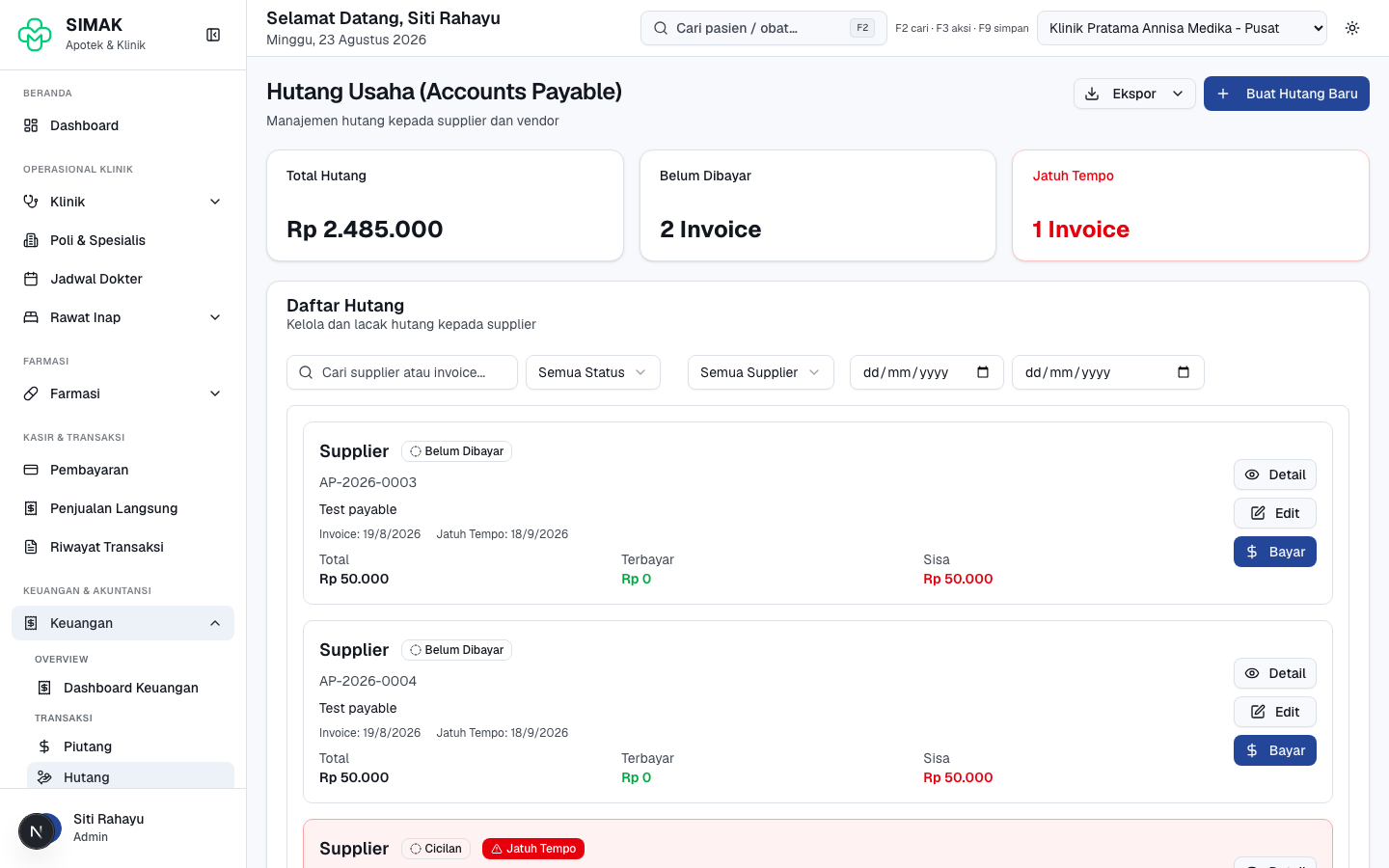Click the first dd/mm/yyyy date input

pyautogui.click(x=927, y=372)
